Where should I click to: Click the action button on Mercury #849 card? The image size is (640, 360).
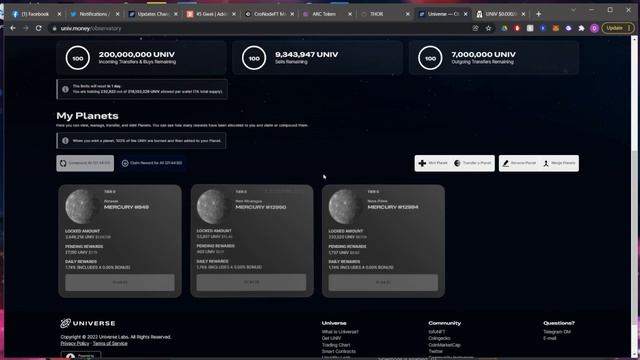pos(120,282)
